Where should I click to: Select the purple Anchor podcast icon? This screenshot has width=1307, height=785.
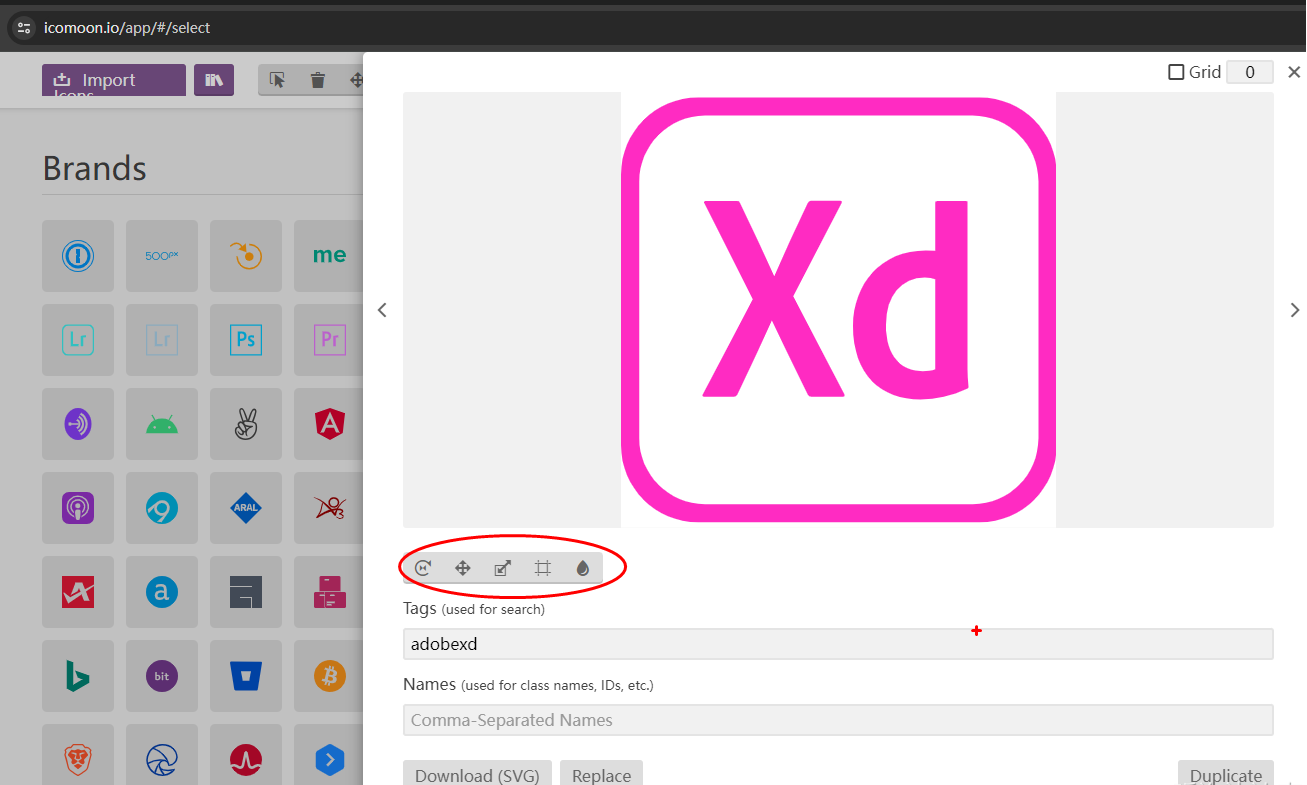click(x=78, y=424)
